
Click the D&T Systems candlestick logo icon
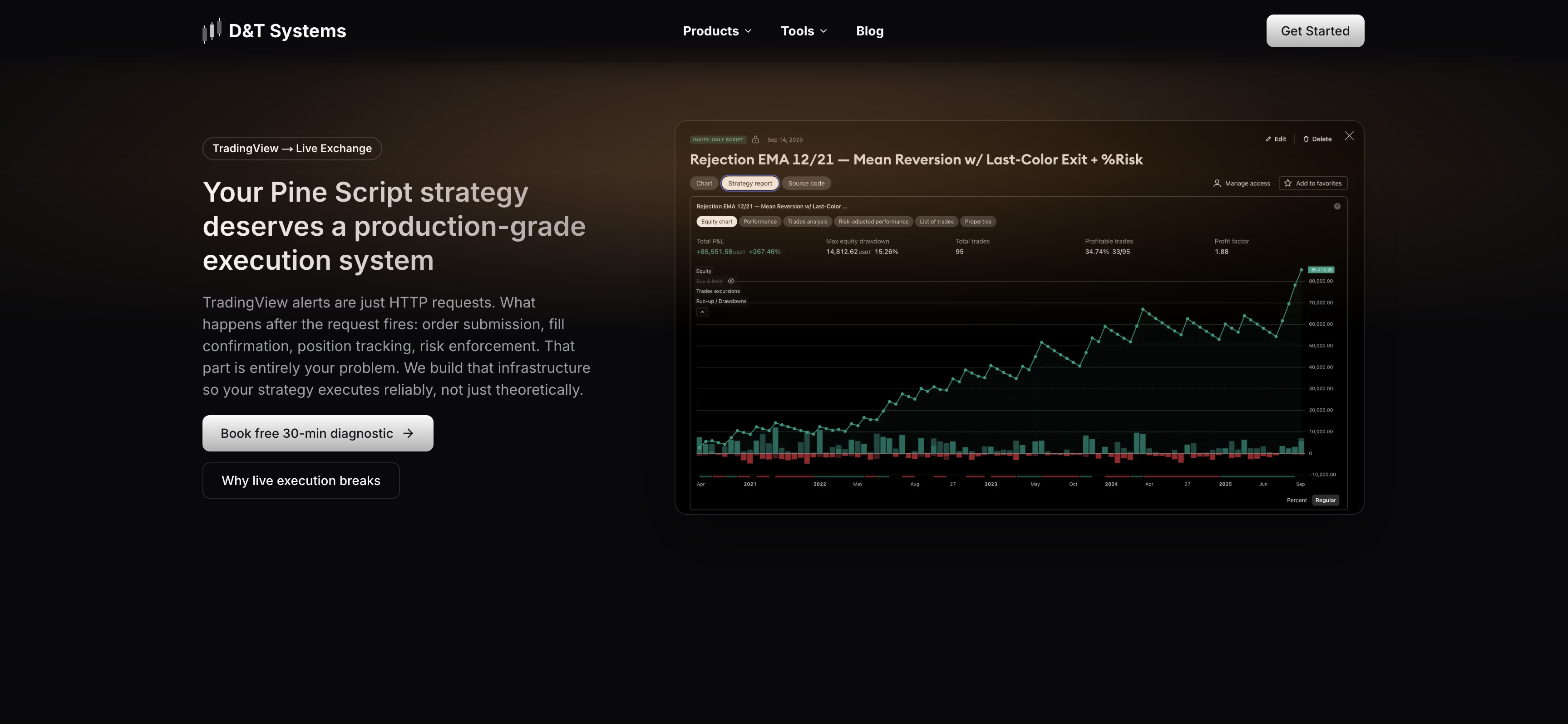click(x=212, y=30)
